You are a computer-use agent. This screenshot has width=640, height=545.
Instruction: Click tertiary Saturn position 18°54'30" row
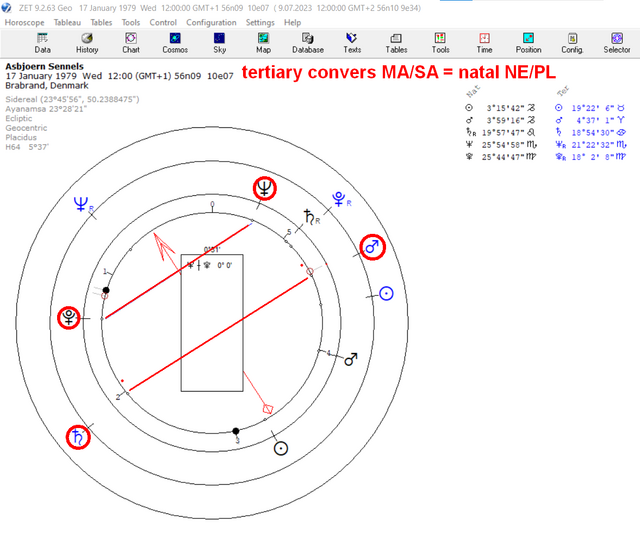590,132
